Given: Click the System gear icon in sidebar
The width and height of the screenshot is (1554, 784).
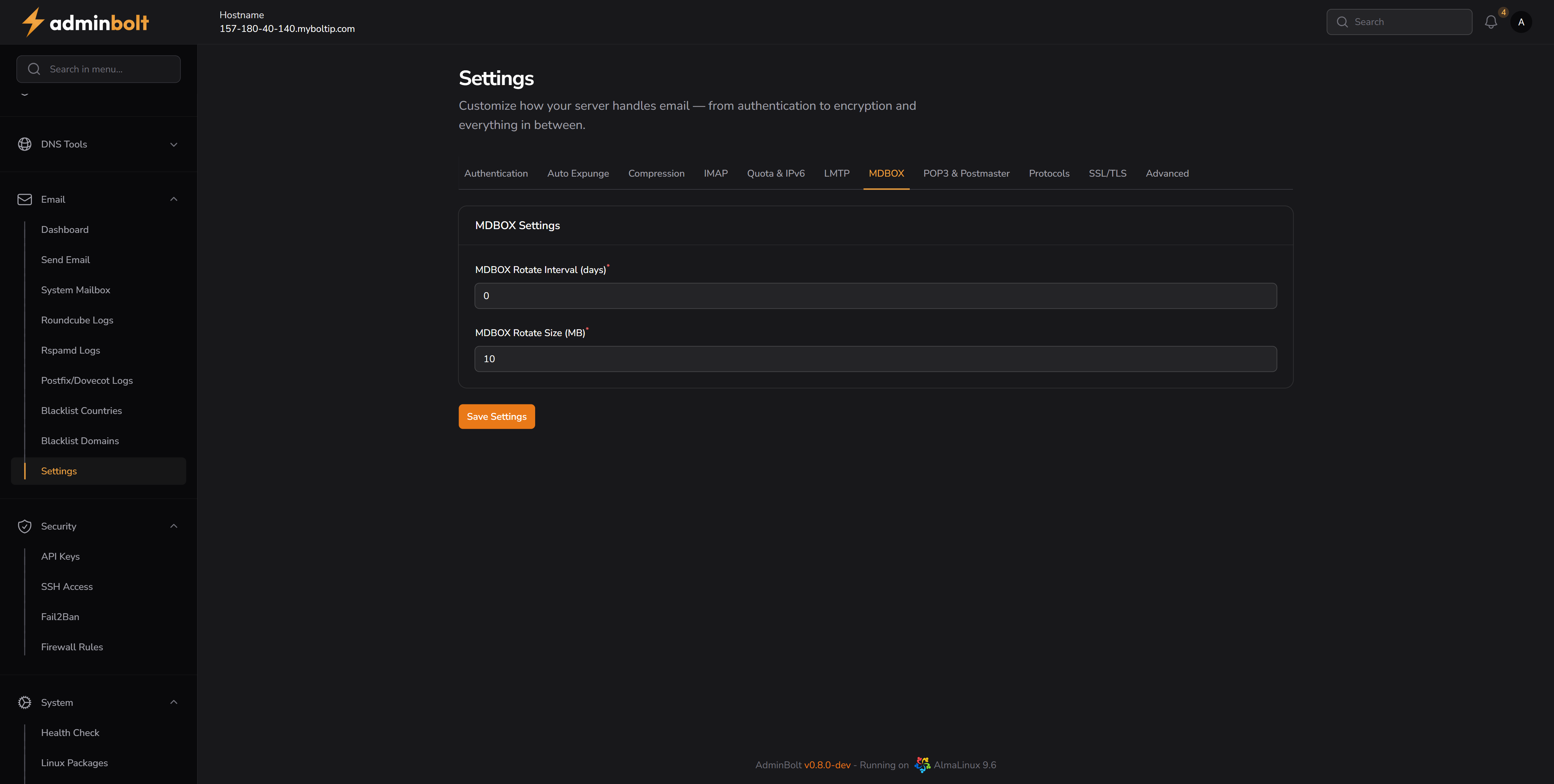Looking at the screenshot, I should [25, 703].
